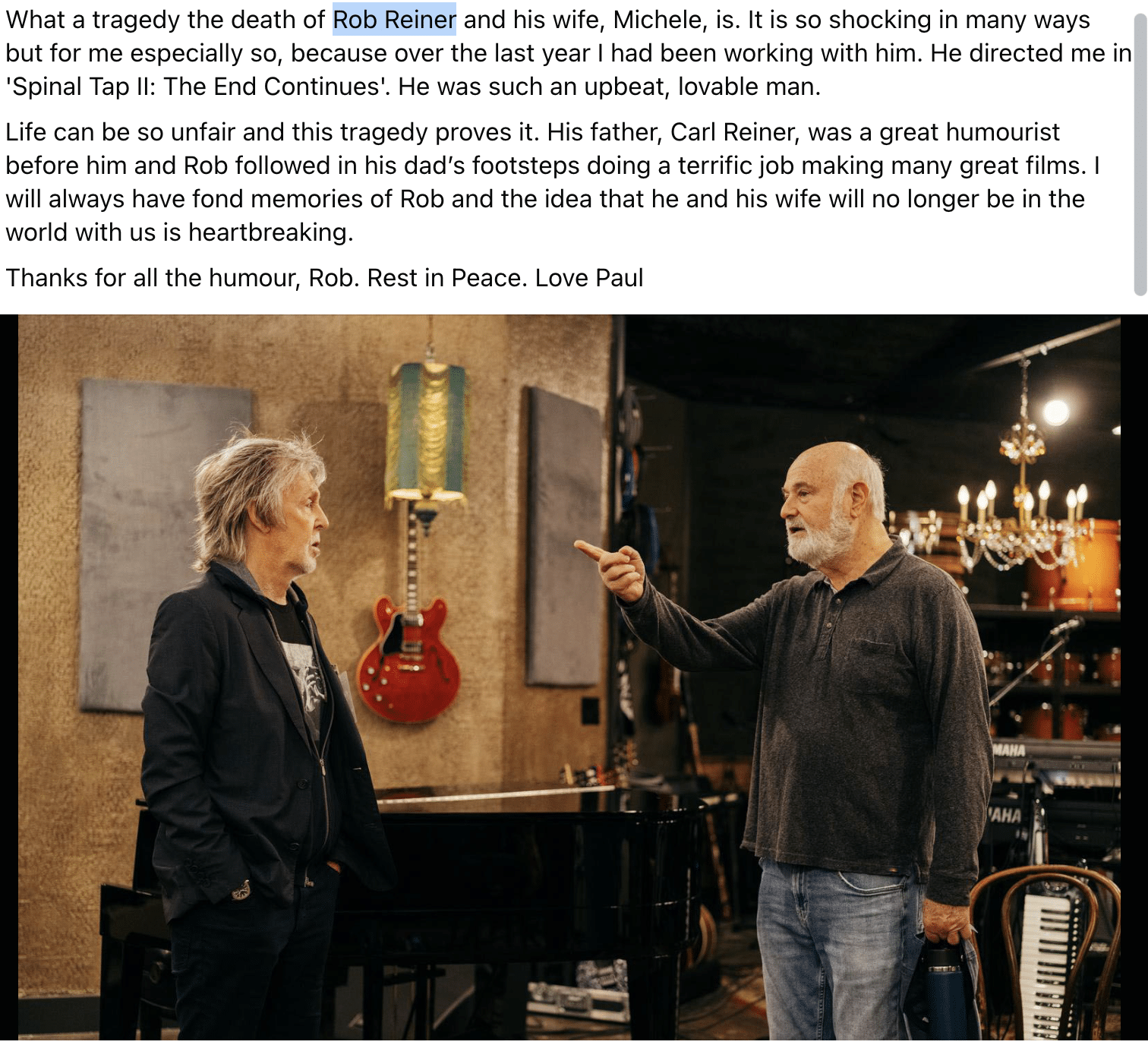Click the vertical scrollbar beside the post text
1148x1048 pixels.
click(x=1140, y=152)
